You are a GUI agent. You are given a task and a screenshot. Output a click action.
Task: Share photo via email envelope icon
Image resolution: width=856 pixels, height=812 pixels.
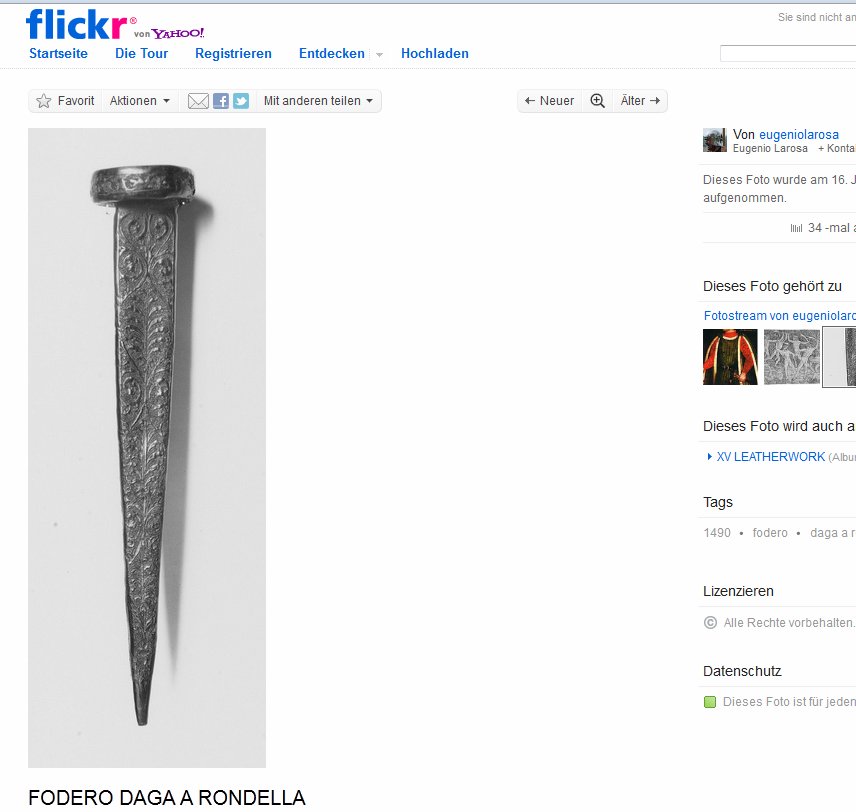198,101
